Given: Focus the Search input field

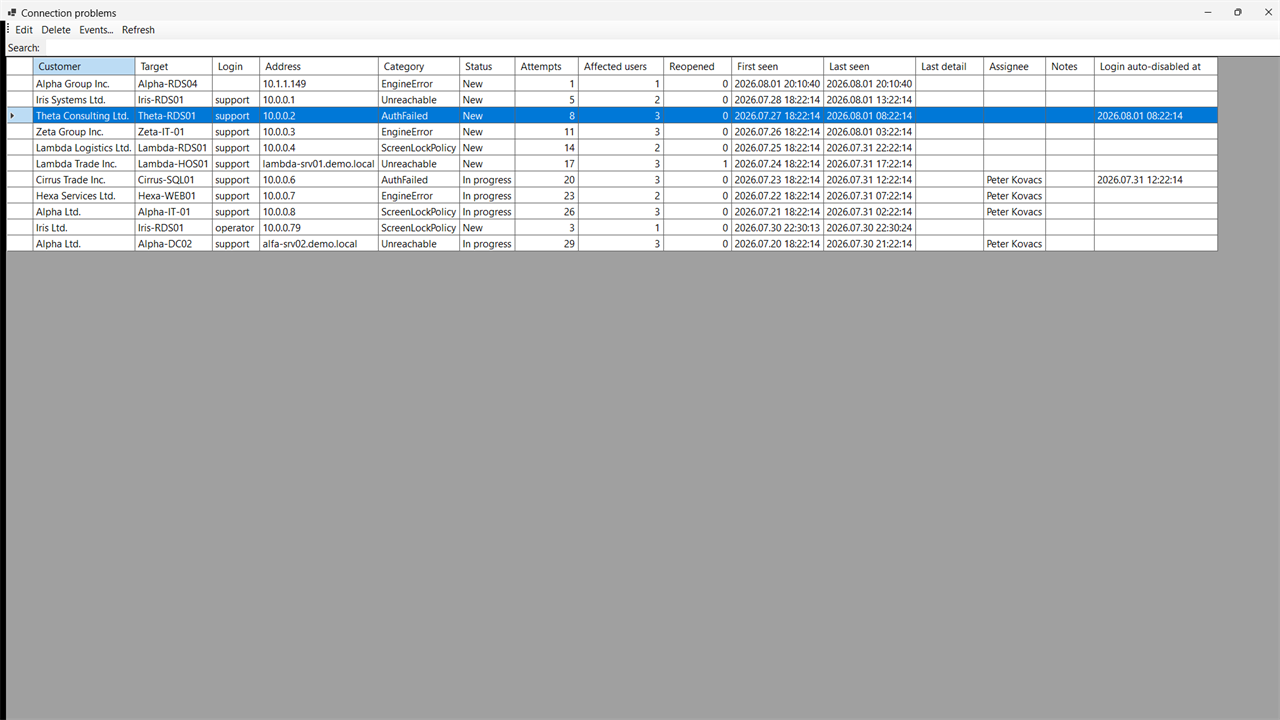Looking at the screenshot, I should pos(660,48).
